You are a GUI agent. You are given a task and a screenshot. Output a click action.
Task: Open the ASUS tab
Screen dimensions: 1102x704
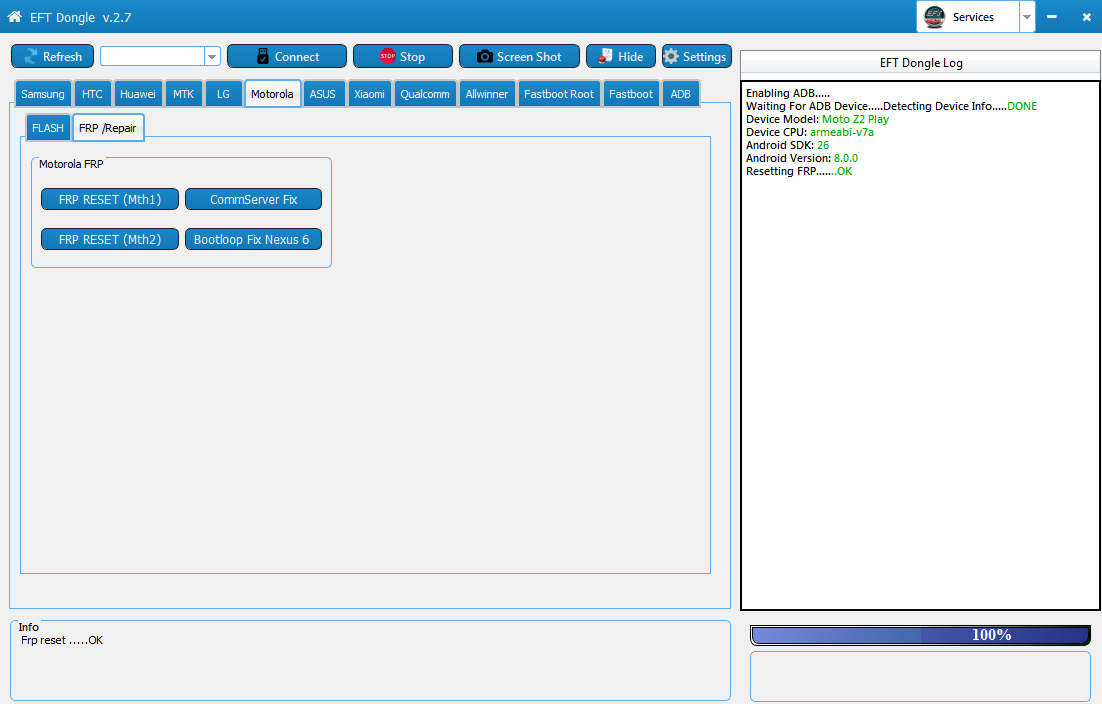click(x=323, y=93)
